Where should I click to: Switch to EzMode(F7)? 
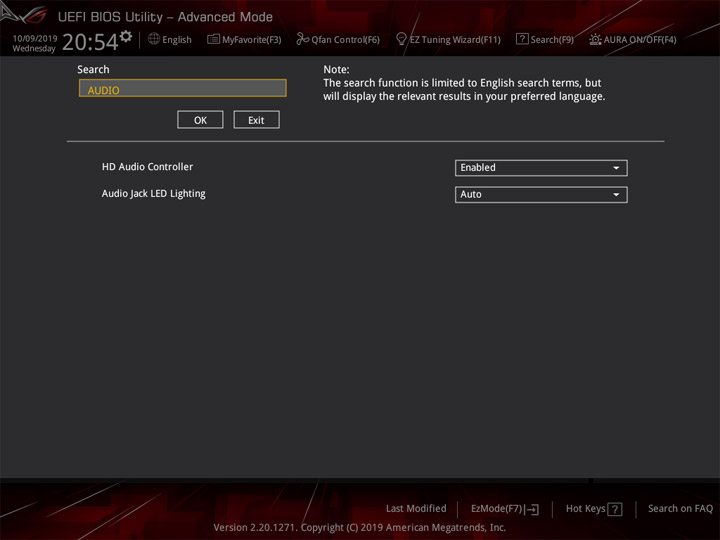tap(505, 509)
